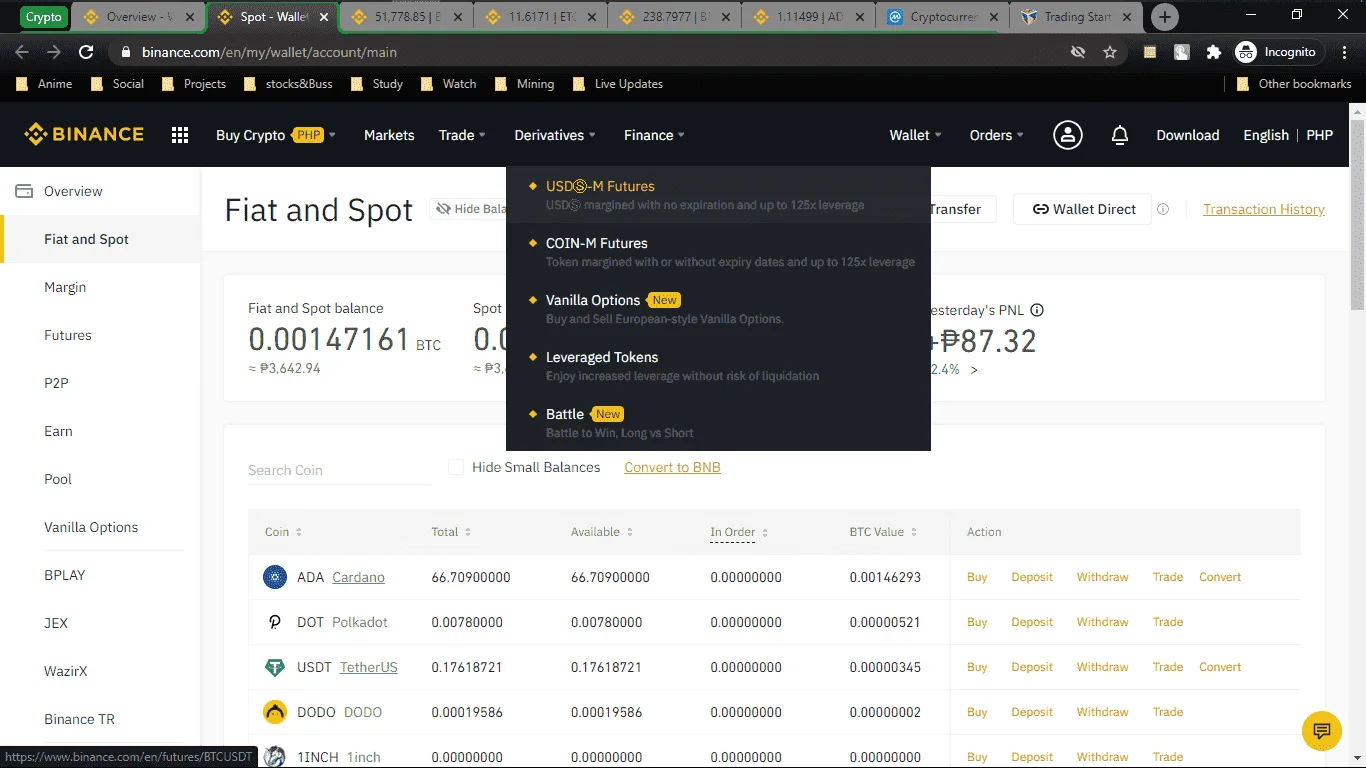Click Withdraw in the ADA row
Viewport: 1366px width, 768px height.
click(x=1102, y=577)
